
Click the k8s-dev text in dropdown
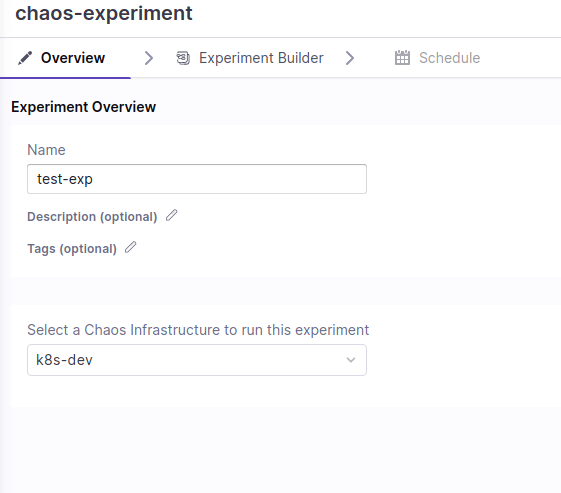tap(64, 360)
